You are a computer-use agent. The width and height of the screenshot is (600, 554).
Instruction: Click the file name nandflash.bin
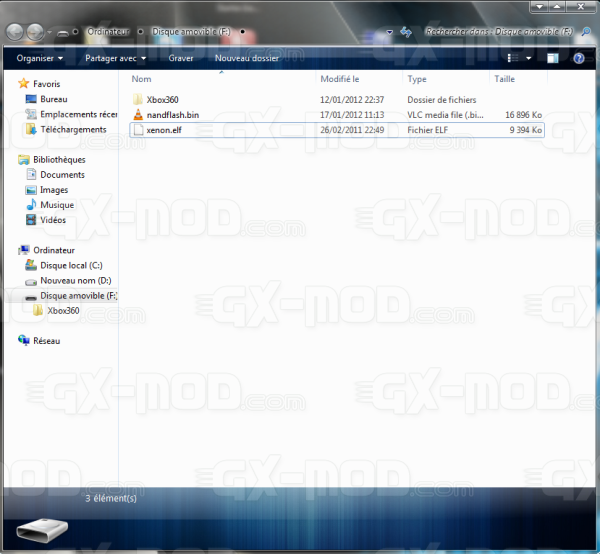(x=173, y=115)
